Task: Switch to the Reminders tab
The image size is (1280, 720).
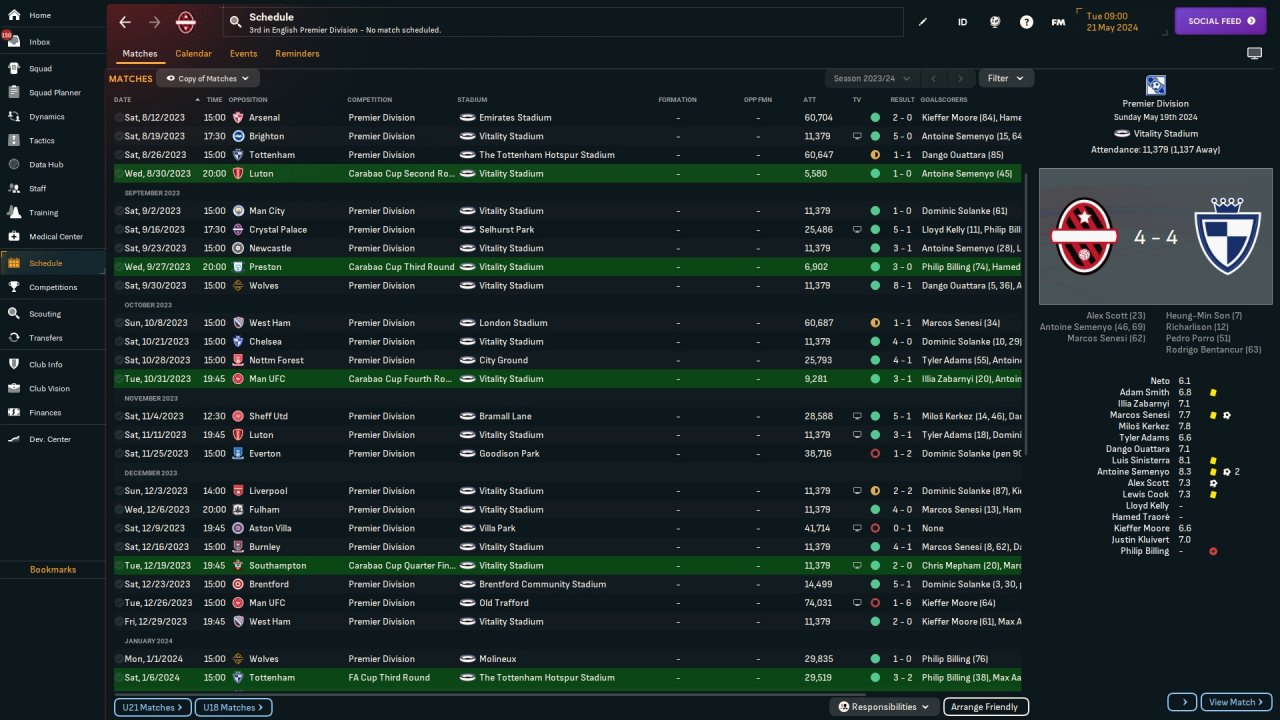Action: [x=297, y=53]
